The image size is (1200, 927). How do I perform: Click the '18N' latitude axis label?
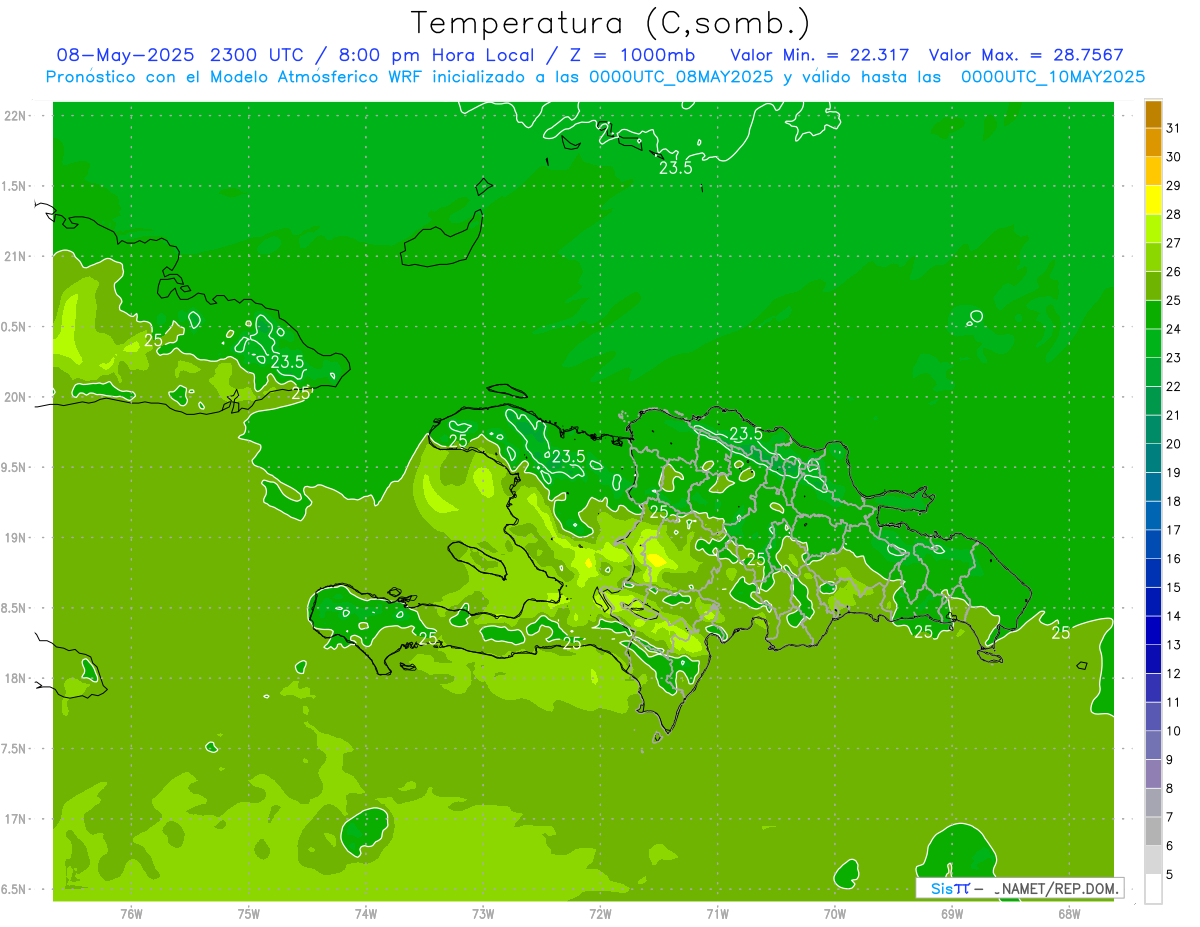point(16,678)
